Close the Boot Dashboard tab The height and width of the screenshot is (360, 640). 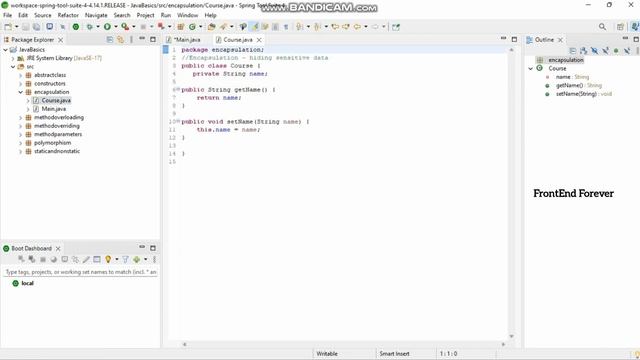58,249
